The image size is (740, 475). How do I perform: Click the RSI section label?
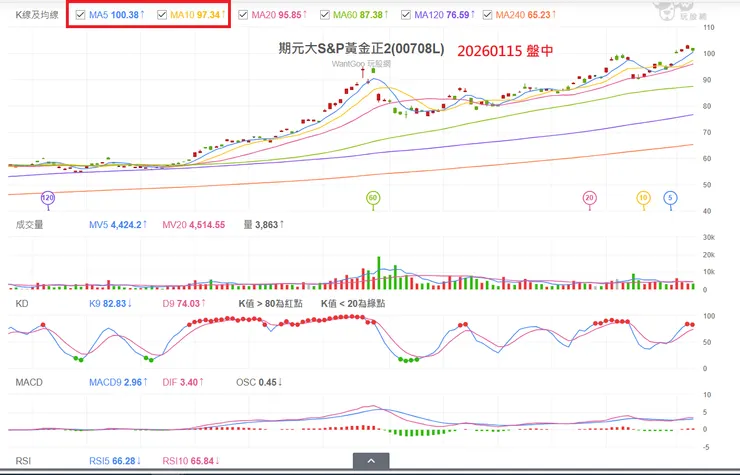(23, 461)
